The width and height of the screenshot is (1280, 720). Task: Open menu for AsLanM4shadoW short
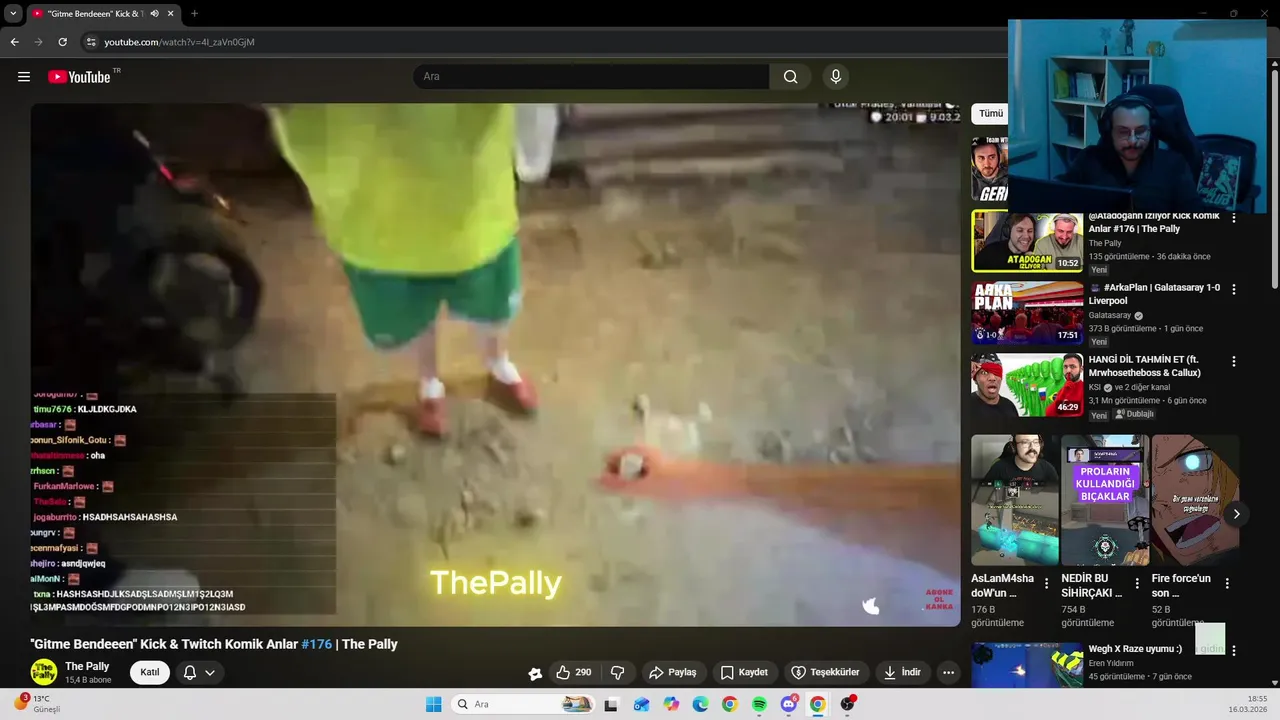click(1047, 583)
